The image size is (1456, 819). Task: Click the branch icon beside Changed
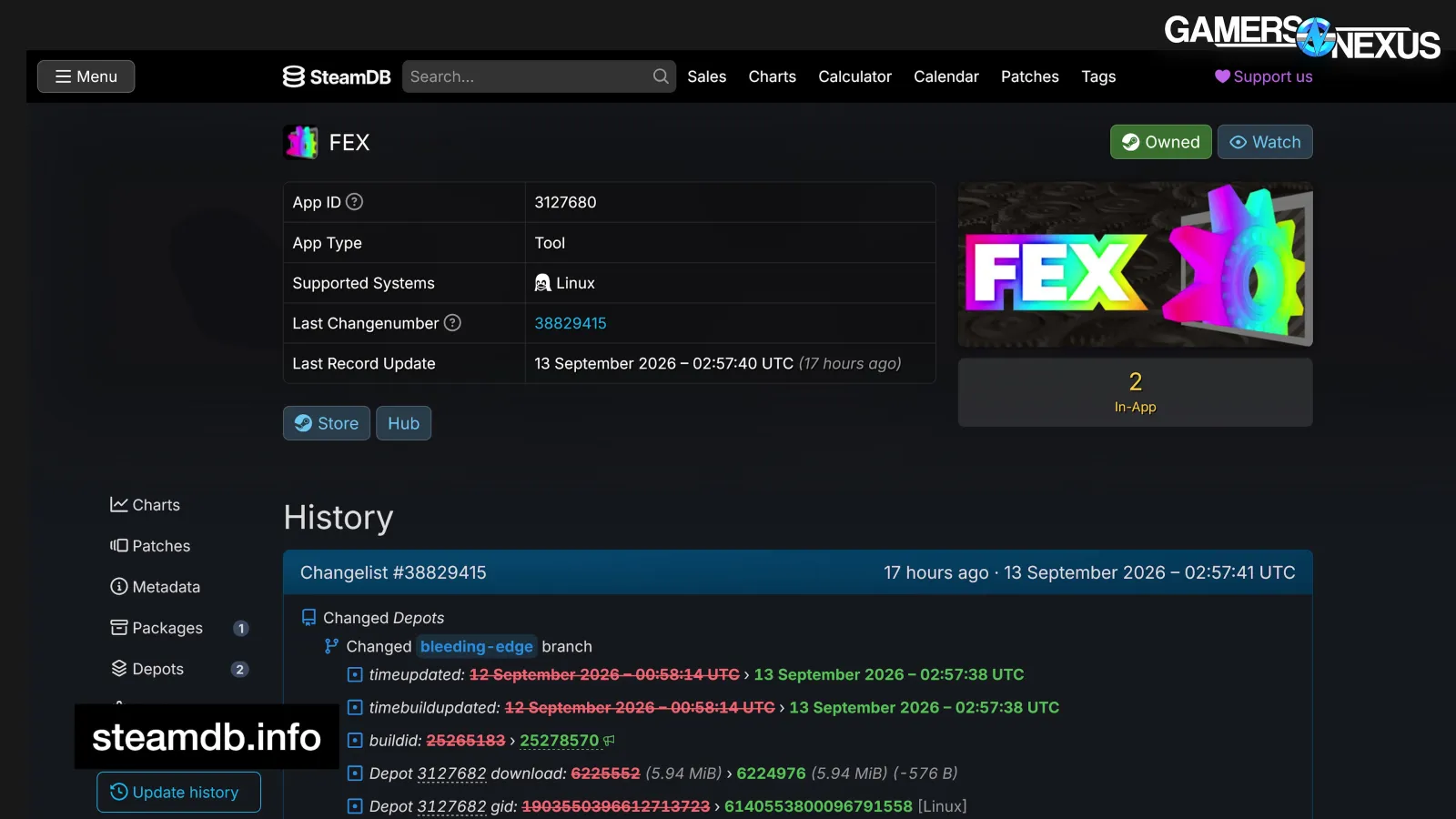(331, 646)
